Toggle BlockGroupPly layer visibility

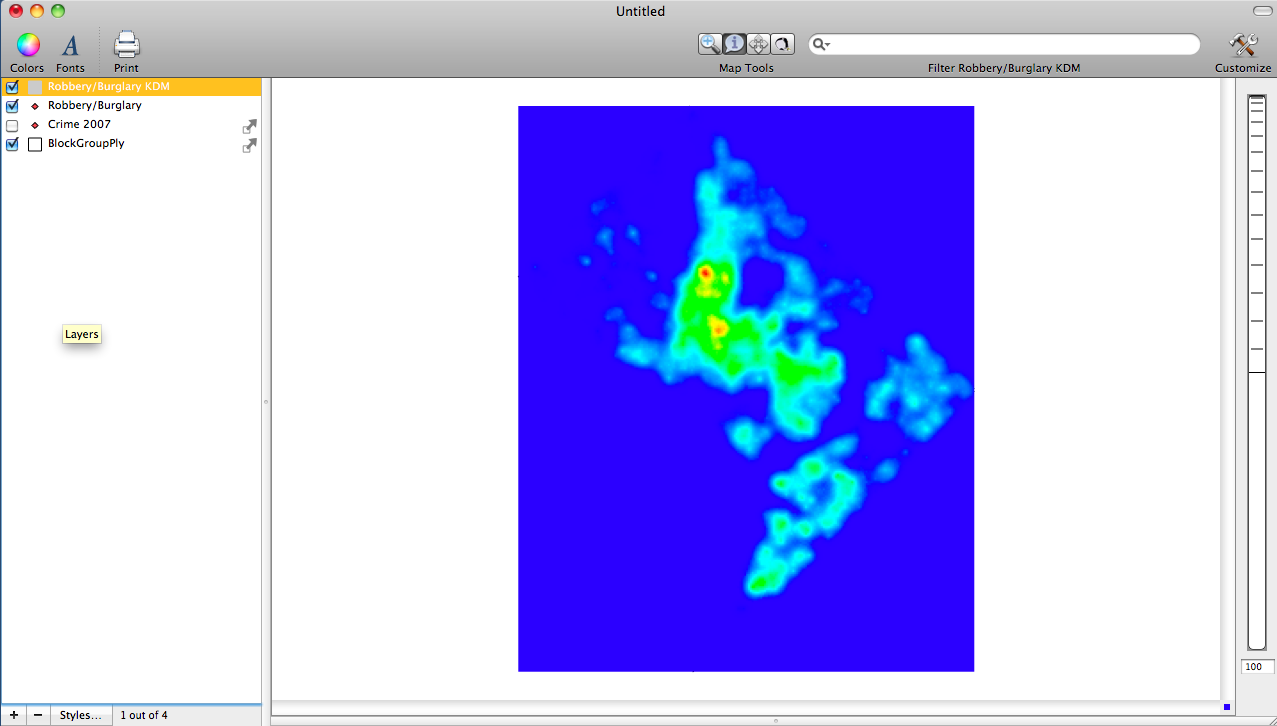(12, 144)
